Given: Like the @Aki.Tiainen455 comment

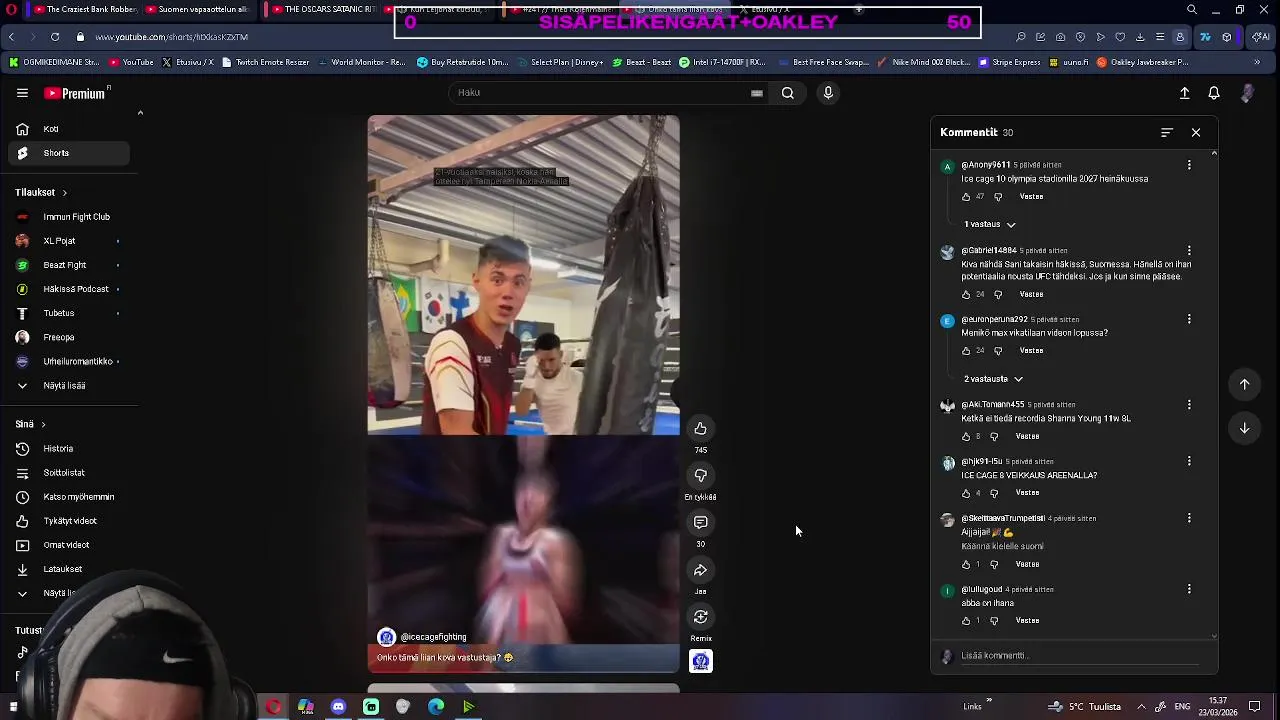Looking at the screenshot, I should [x=966, y=437].
